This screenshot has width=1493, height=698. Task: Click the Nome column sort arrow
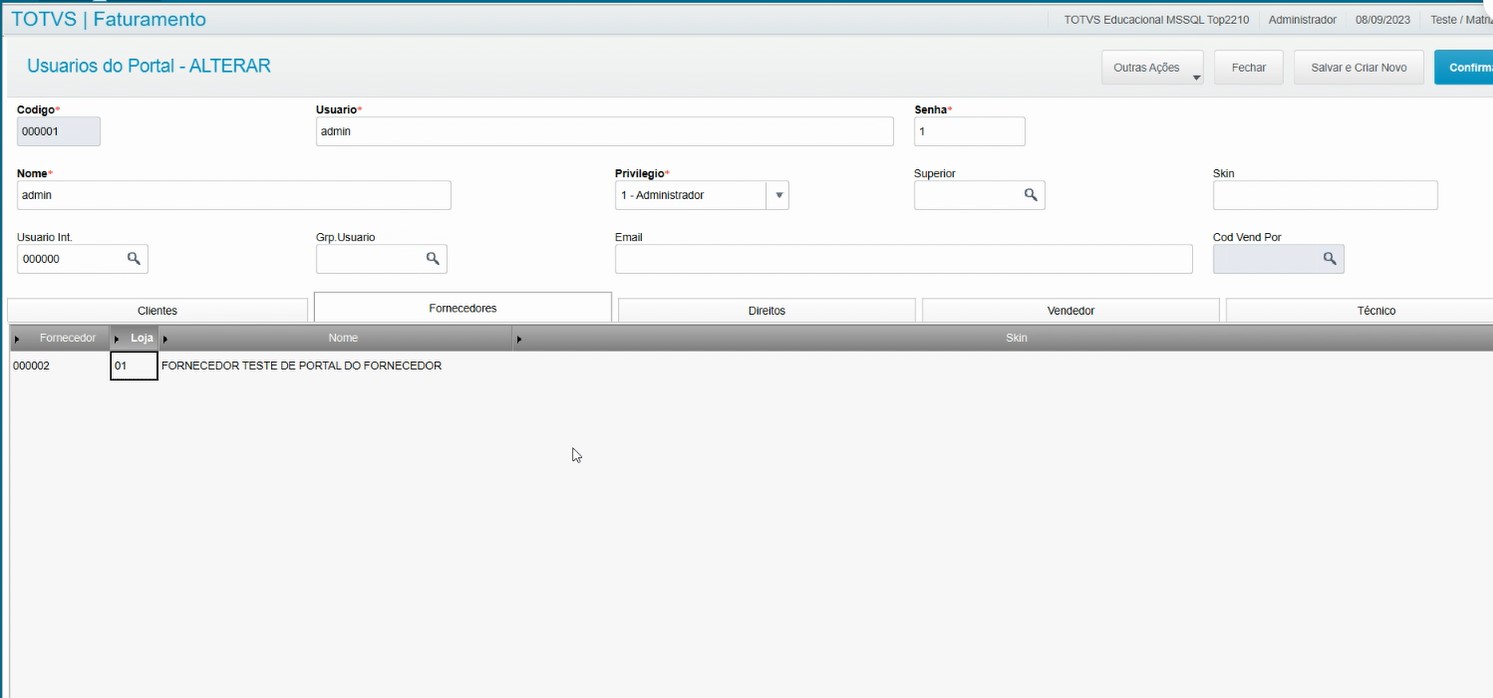[x=165, y=339]
